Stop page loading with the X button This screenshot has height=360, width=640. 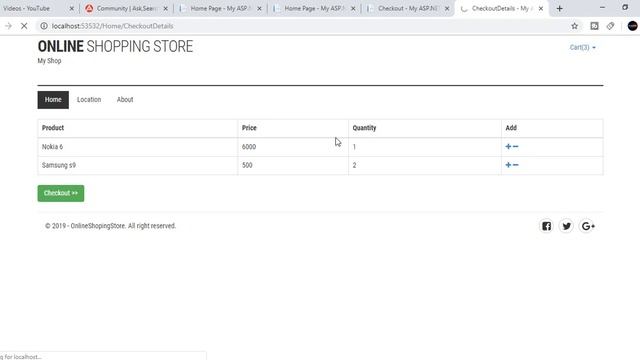click(24, 26)
